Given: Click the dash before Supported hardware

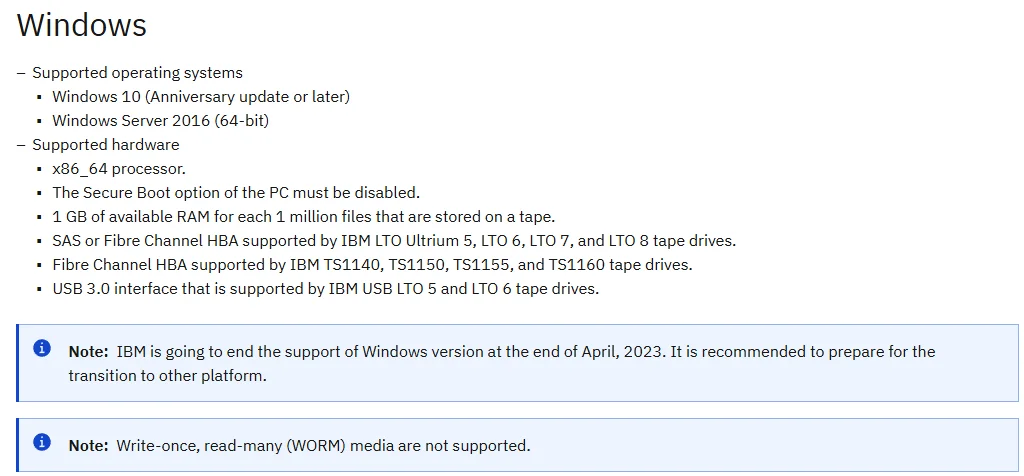Looking at the screenshot, I should pyautogui.click(x=21, y=145).
